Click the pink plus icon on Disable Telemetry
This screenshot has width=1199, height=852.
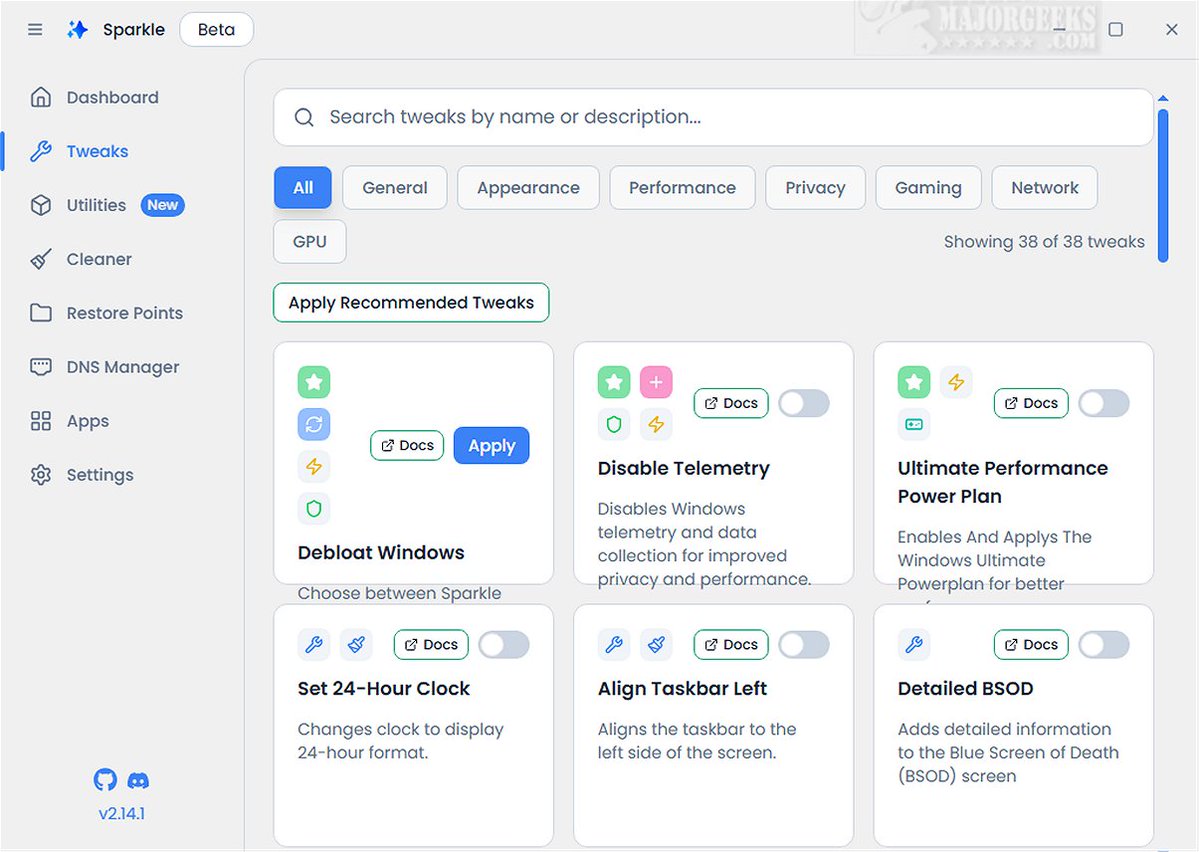pos(656,382)
